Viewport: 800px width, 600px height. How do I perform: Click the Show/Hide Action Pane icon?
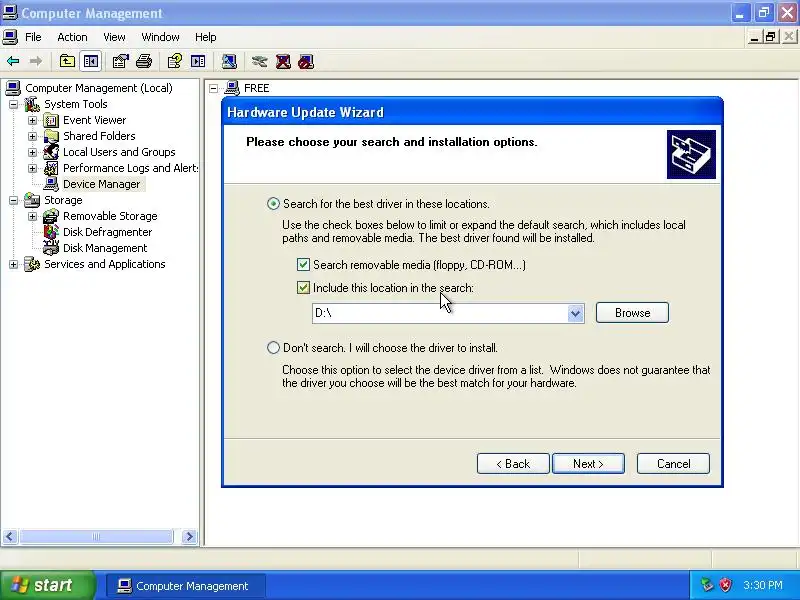pyautogui.click(x=198, y=62)
